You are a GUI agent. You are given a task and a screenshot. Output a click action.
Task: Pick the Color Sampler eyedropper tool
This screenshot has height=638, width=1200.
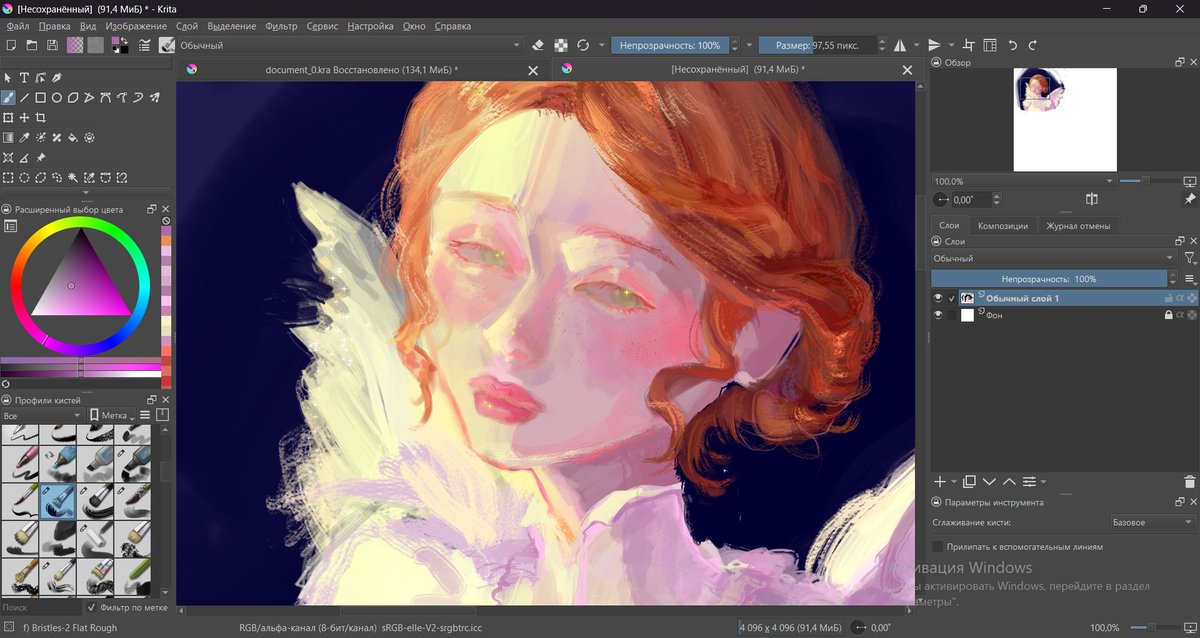(x=25, y=138)
